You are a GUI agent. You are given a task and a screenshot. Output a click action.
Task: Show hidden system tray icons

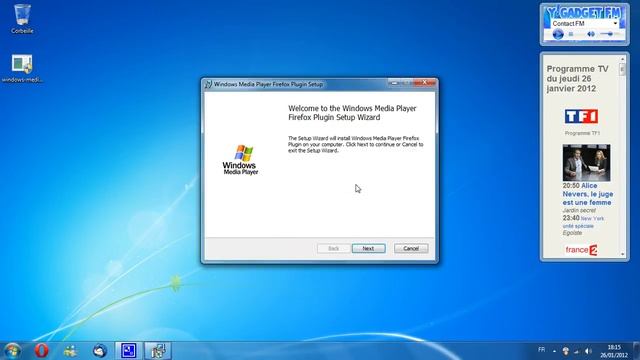[554, 351]
